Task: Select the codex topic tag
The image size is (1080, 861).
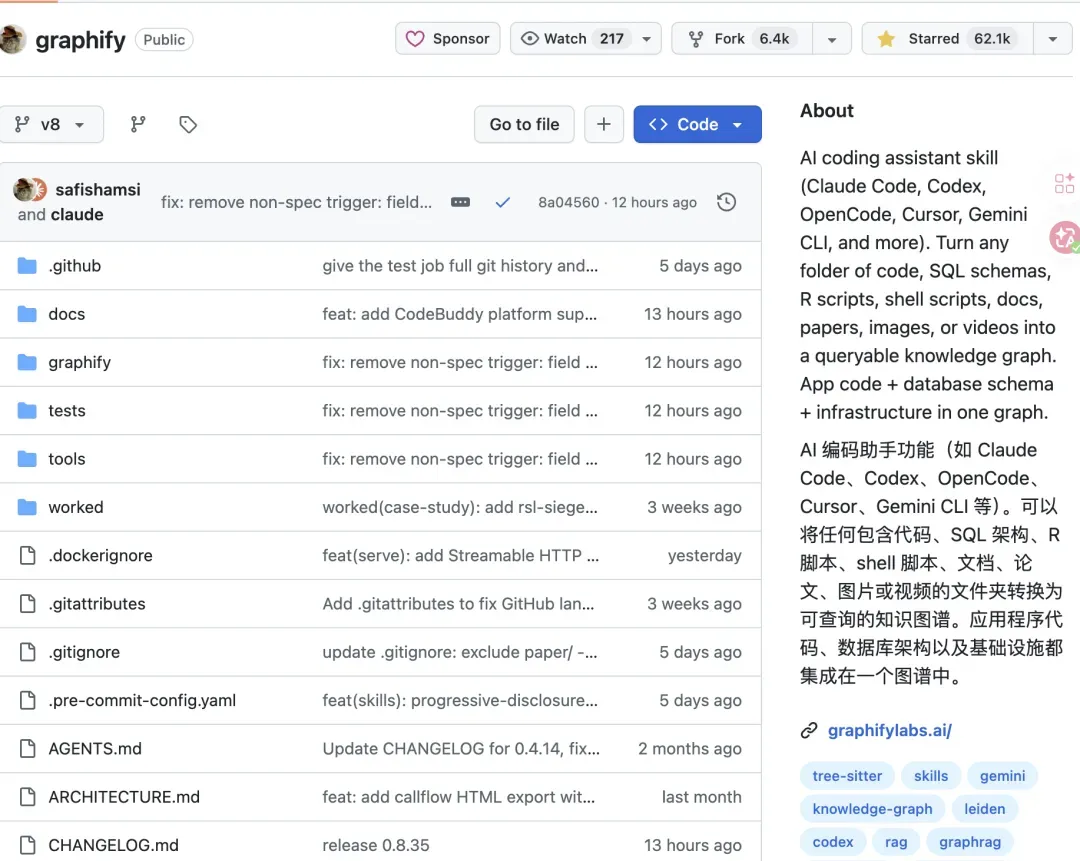Action: coord(833,842)
